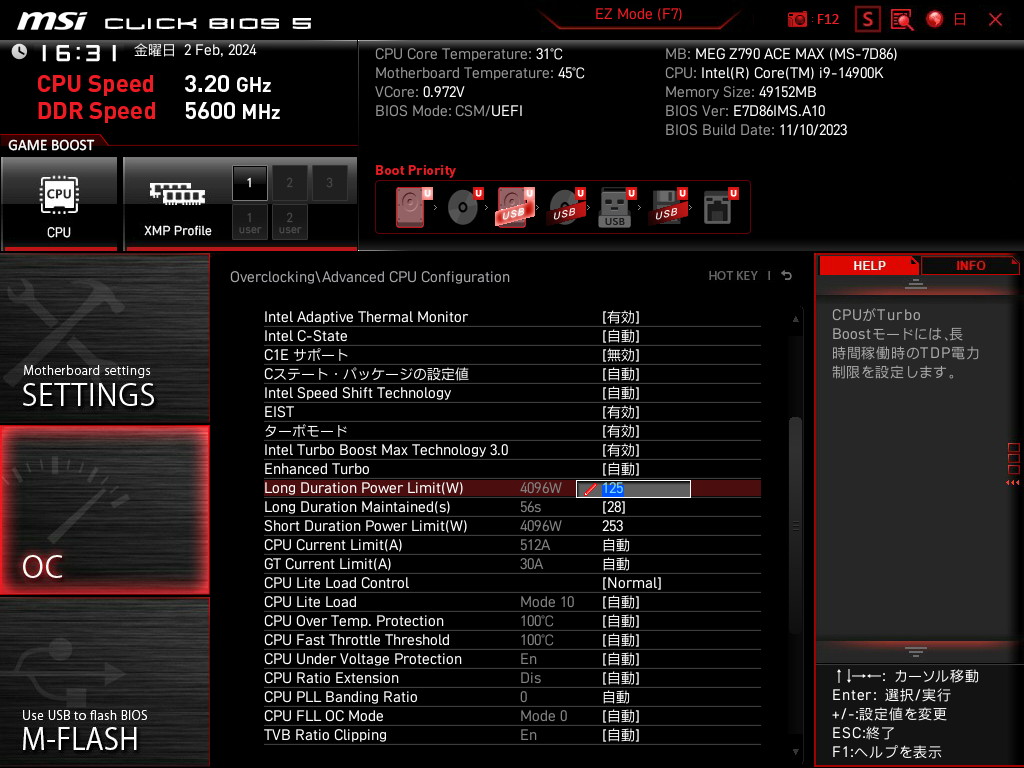Image resolution: width=1024 pixels, height=768 pixels.
Task: Open the Enhanced Turbo value
Action: [x=620, y=469]
